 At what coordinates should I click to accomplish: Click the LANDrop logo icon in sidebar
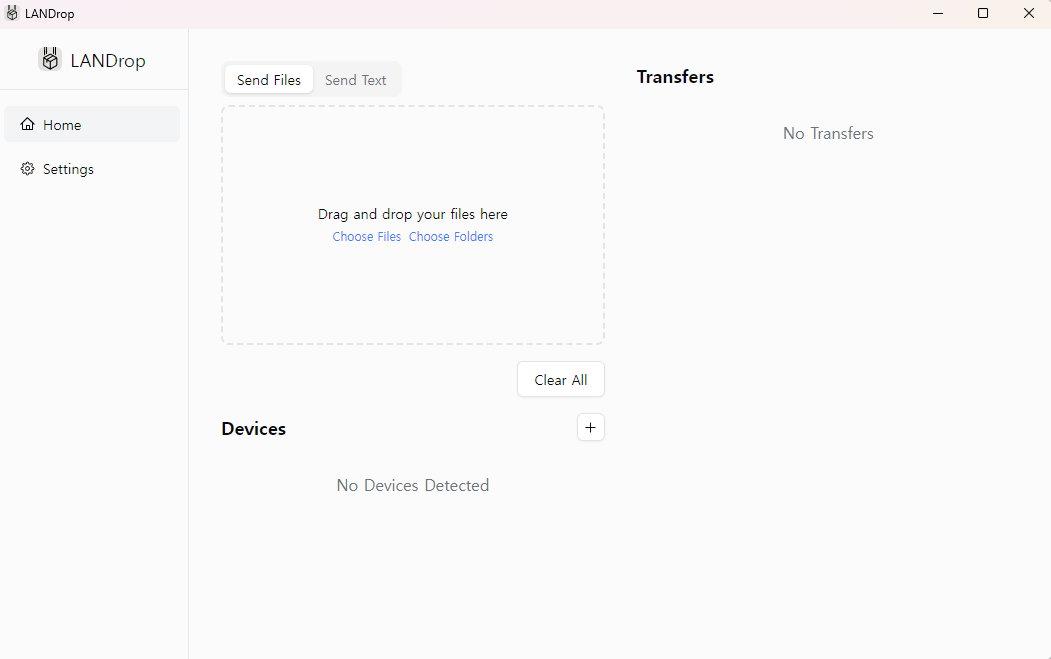[x=50, y=59]
